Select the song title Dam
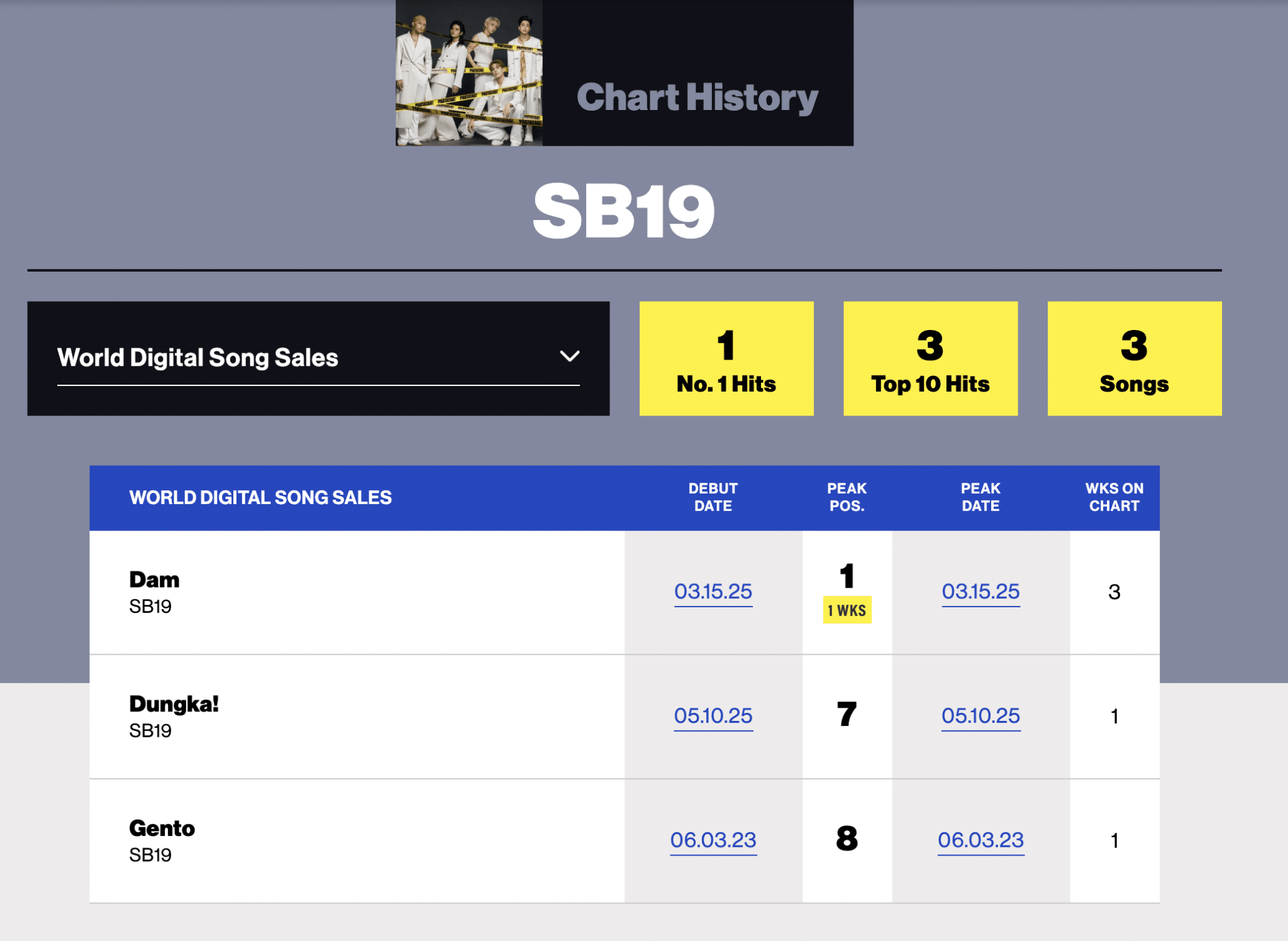 [153, 579]
